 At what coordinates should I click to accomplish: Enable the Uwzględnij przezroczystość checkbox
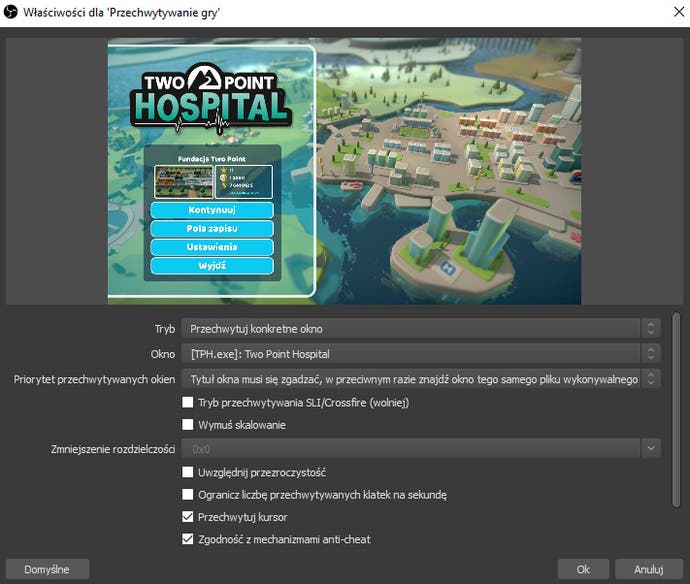(x=187, y=472)
